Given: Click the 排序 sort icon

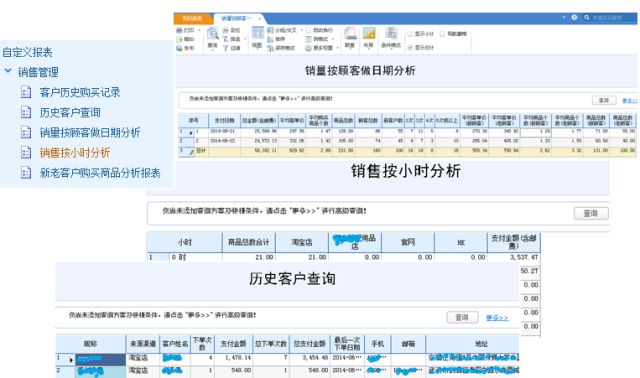Looking at the screenshot, I should click(x=270, y=39).
